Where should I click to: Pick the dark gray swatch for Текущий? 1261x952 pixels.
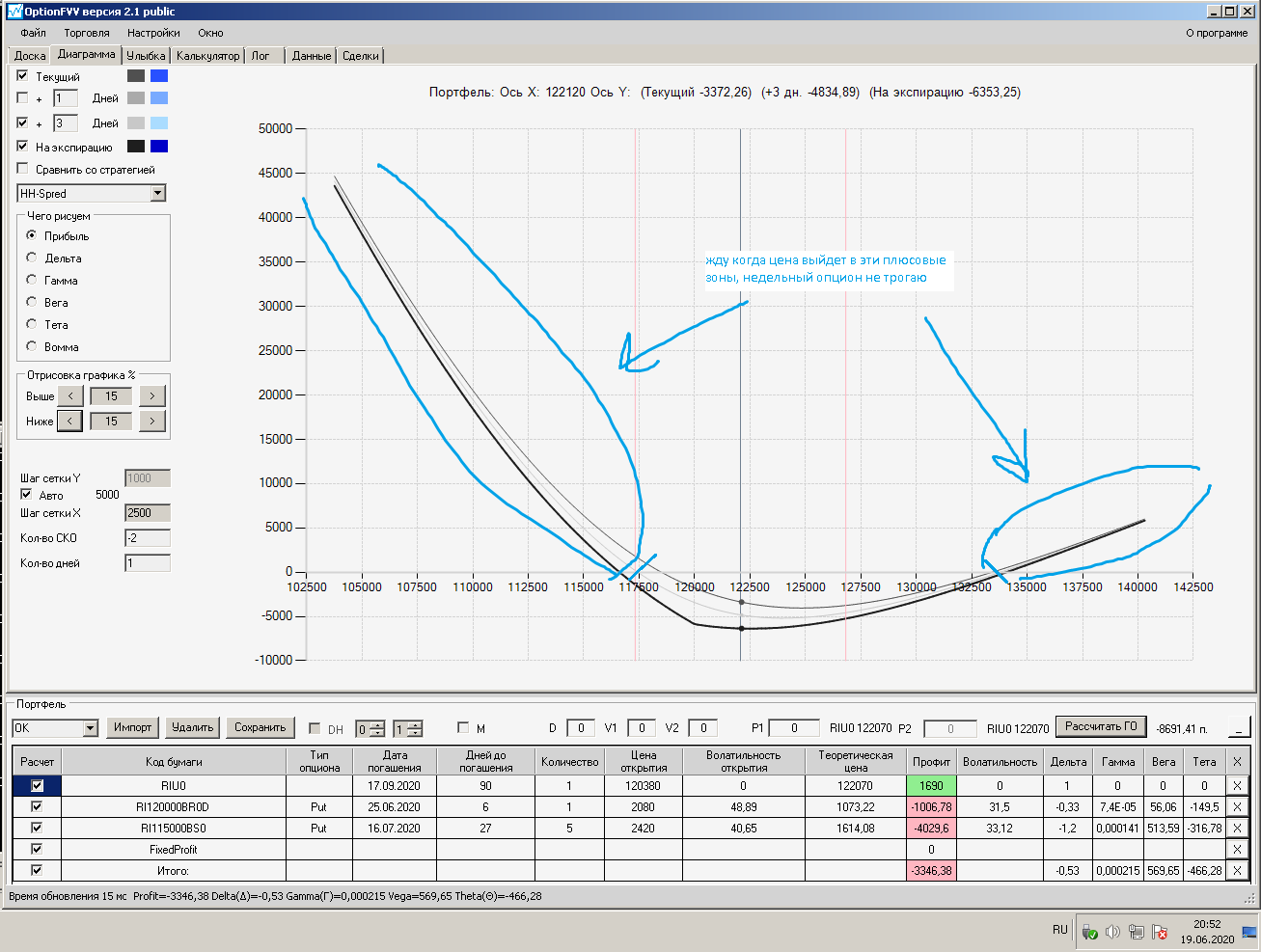click(136, 75)
